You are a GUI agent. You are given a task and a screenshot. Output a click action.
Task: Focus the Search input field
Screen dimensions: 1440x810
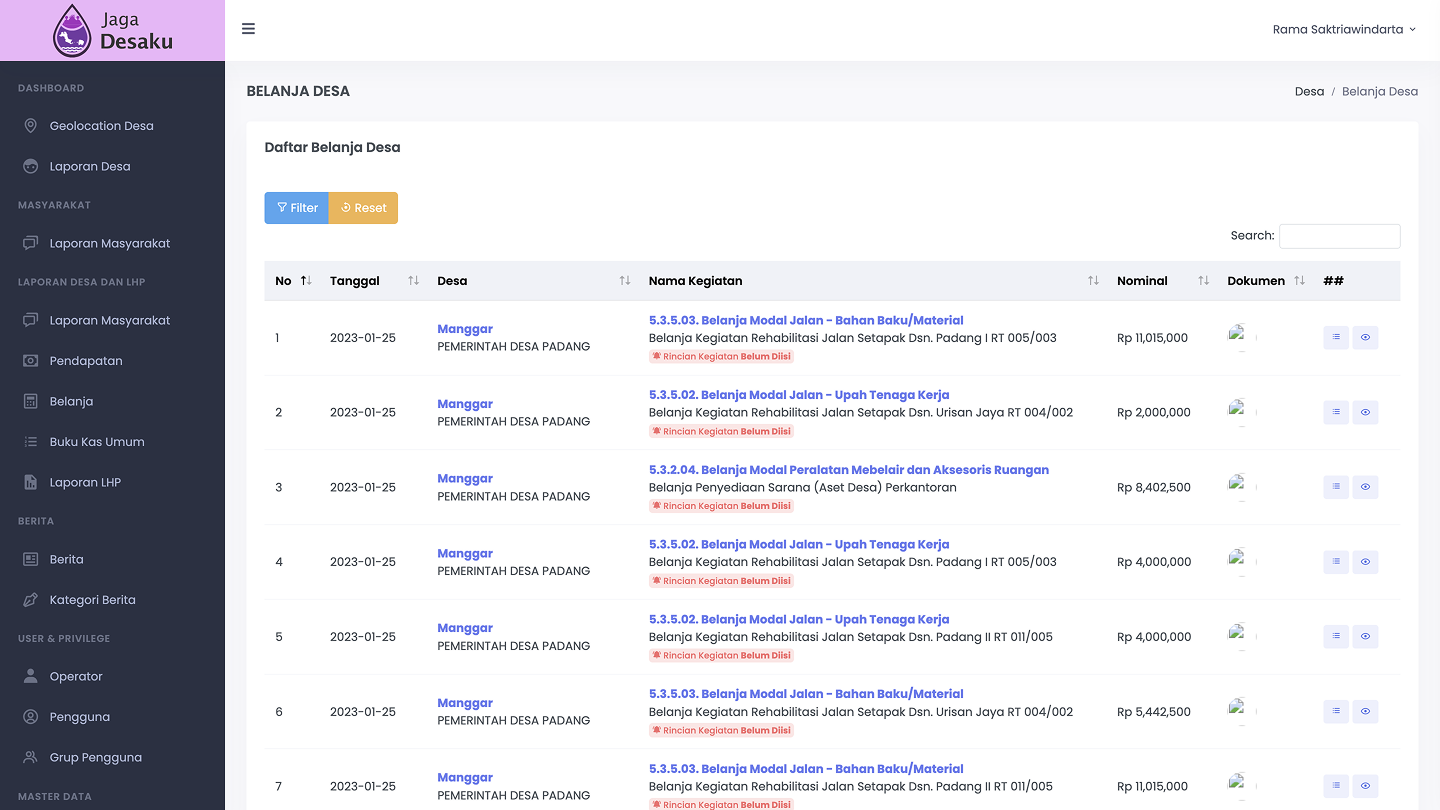pyautogui.click(x=1340, y=236)
